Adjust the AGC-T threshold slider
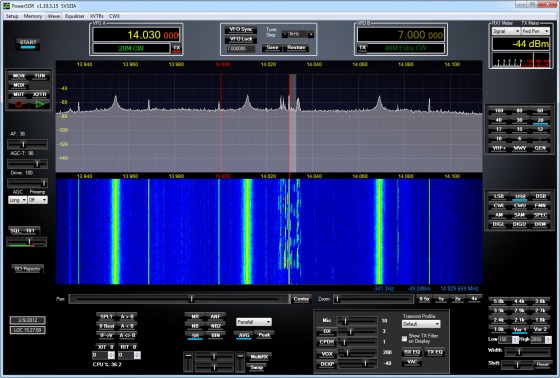560x378 pixels. [28, 164]
